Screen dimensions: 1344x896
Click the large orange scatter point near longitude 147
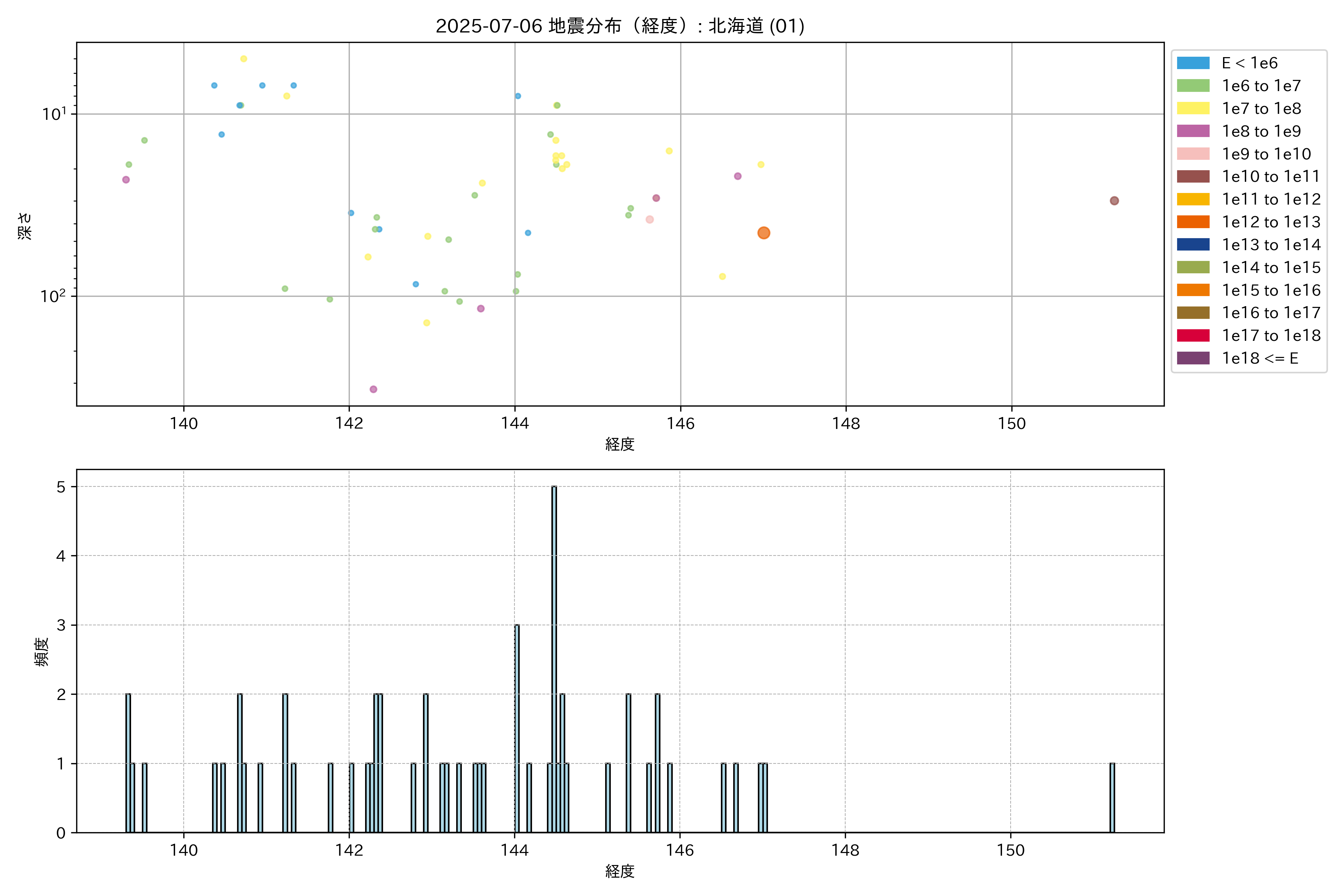pos(763,233)
